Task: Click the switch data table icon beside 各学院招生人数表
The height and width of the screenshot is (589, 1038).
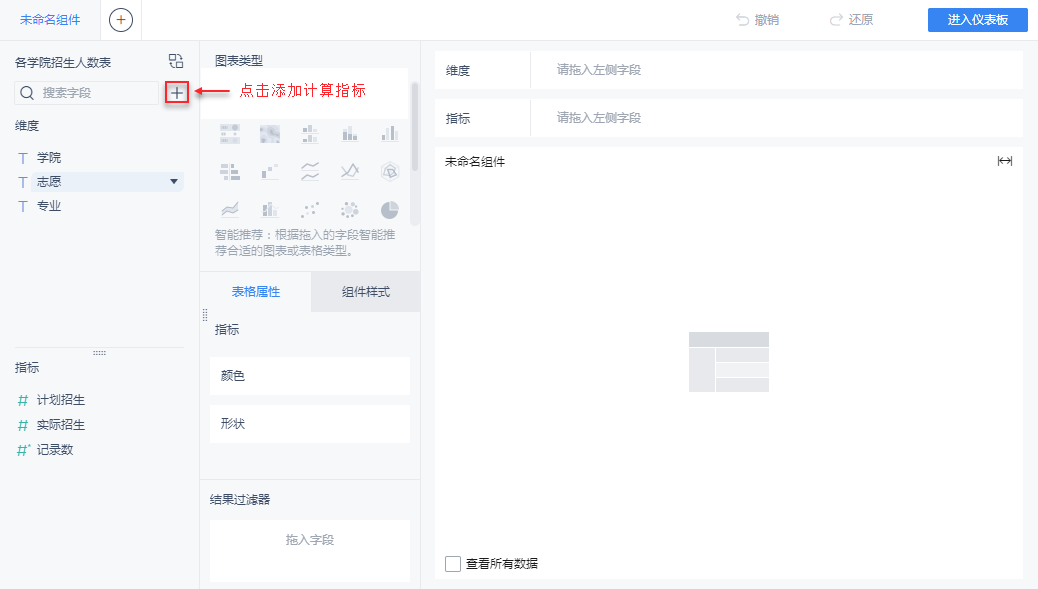Action: coord(175,62)
